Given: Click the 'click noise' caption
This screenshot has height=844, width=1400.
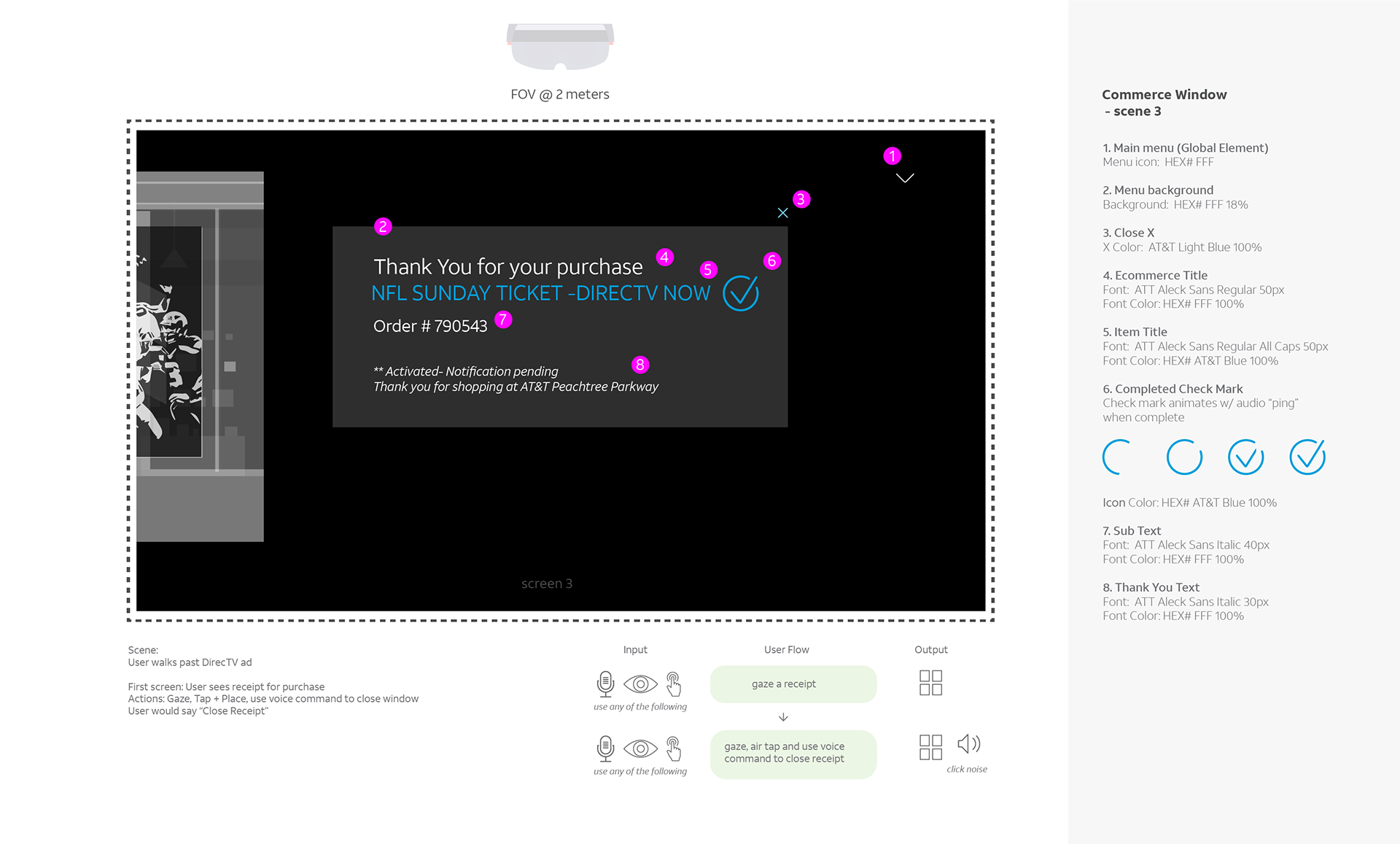Looking at the screenshot, I should (x=967, y=769).
